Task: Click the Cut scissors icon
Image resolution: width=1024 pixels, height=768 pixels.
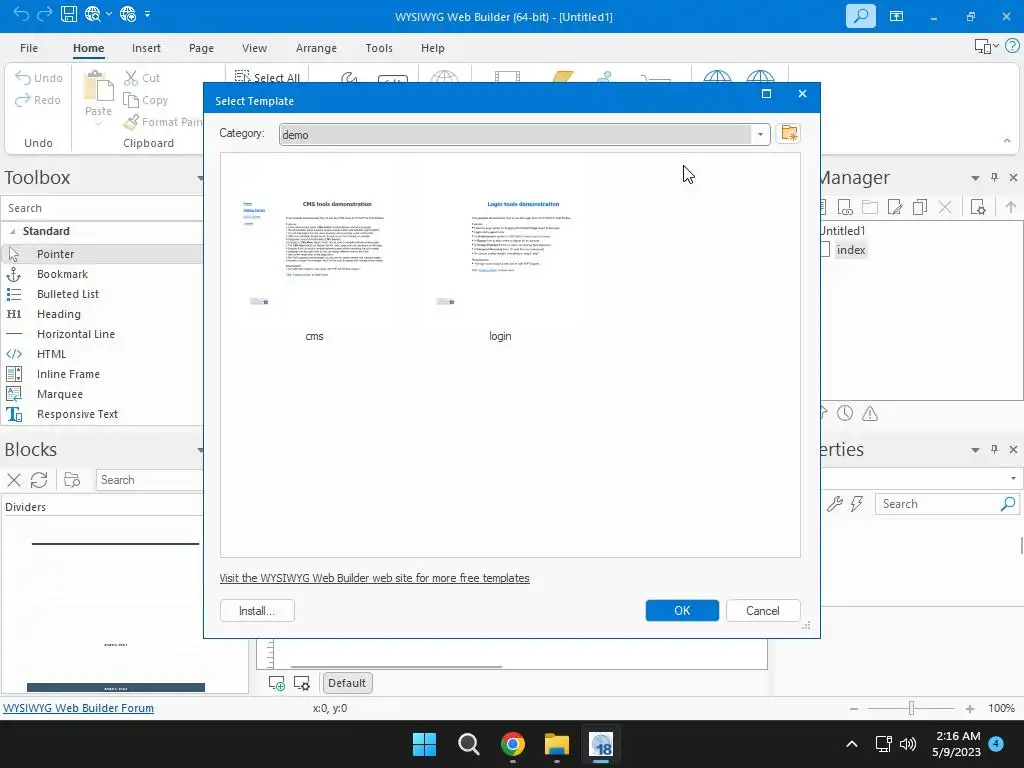Action: coord(131,78)
